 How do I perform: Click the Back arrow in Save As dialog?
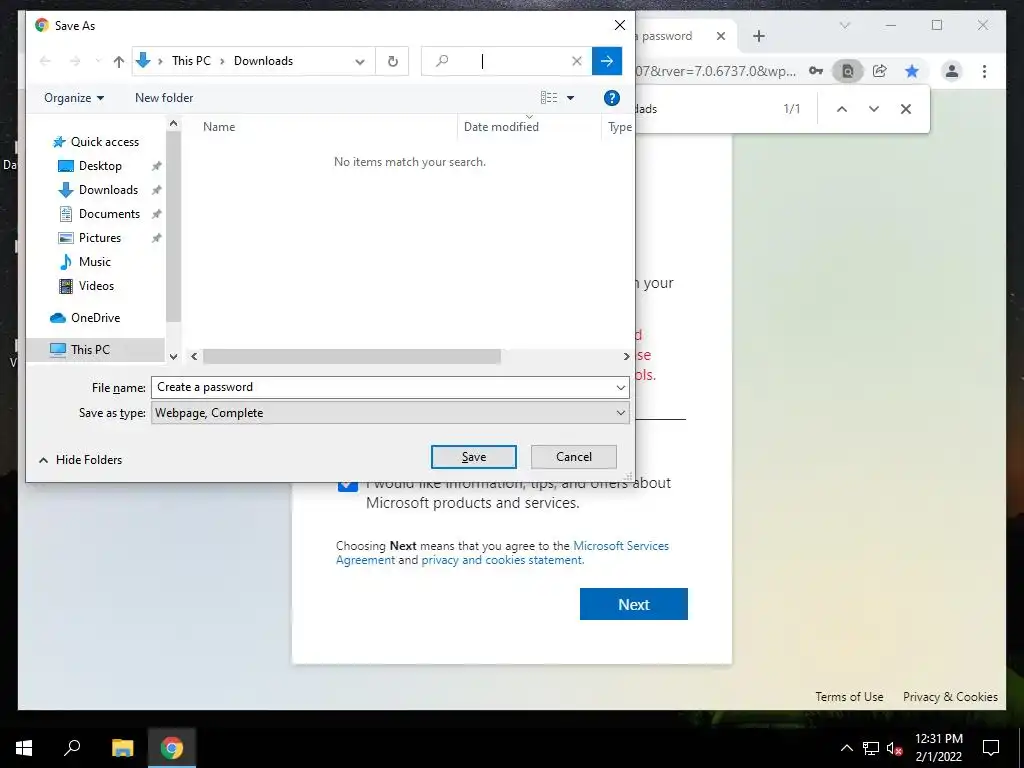coord(45,61)
